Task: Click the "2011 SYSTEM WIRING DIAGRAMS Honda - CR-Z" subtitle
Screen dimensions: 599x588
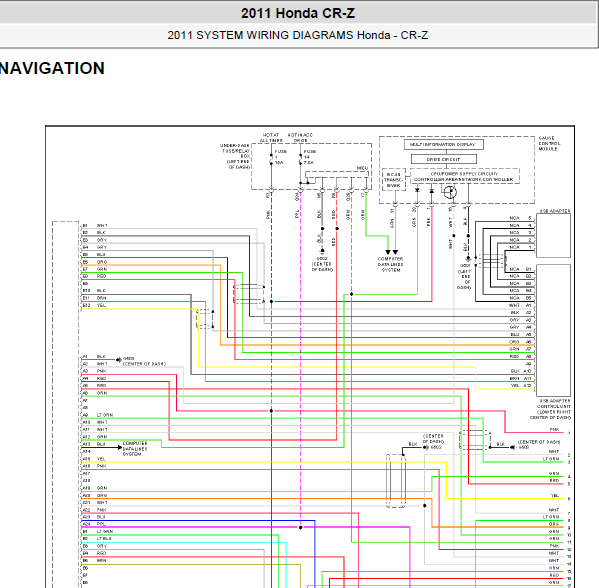Action: click(298, 35)
